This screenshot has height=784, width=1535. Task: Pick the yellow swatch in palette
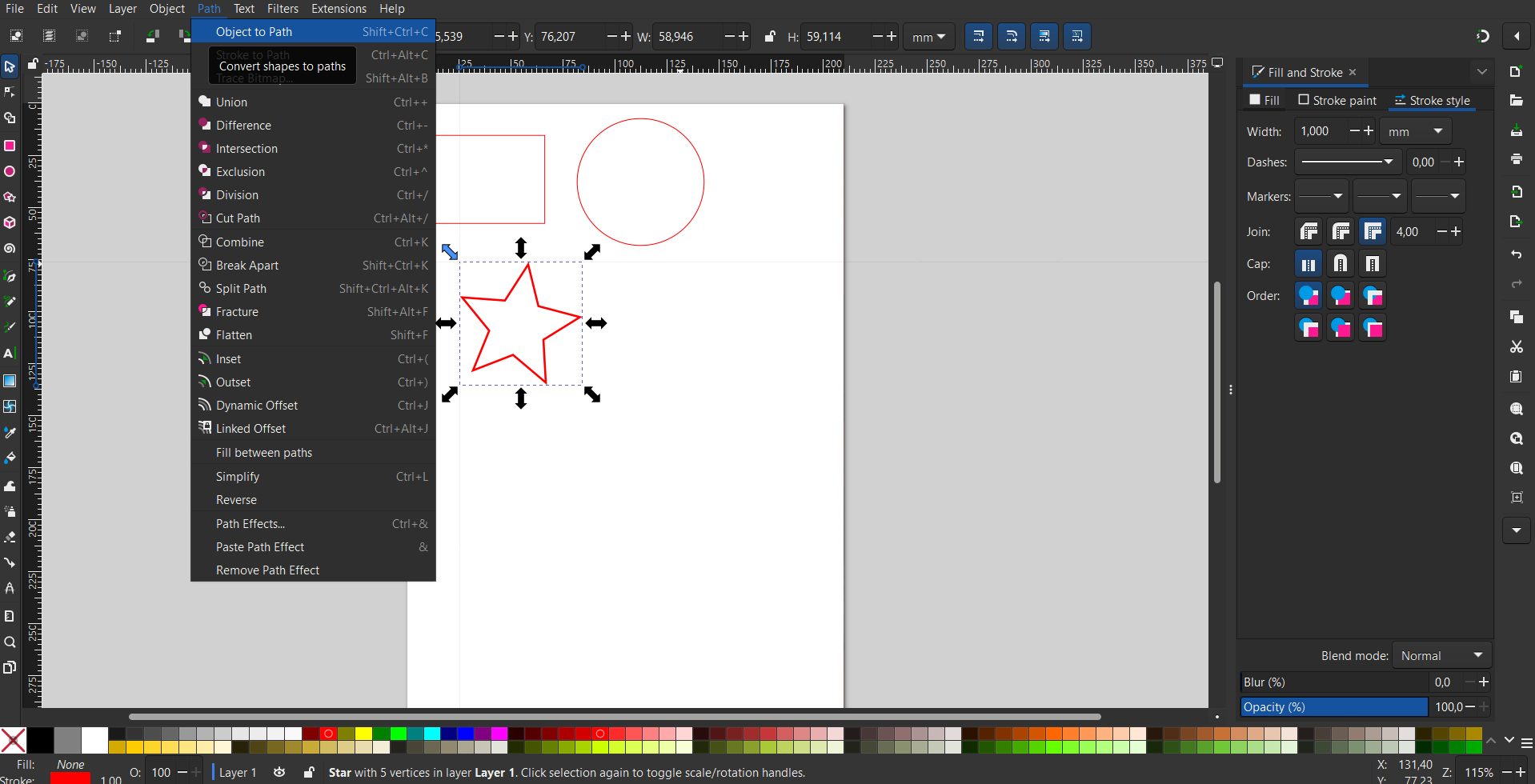(363, 734)
